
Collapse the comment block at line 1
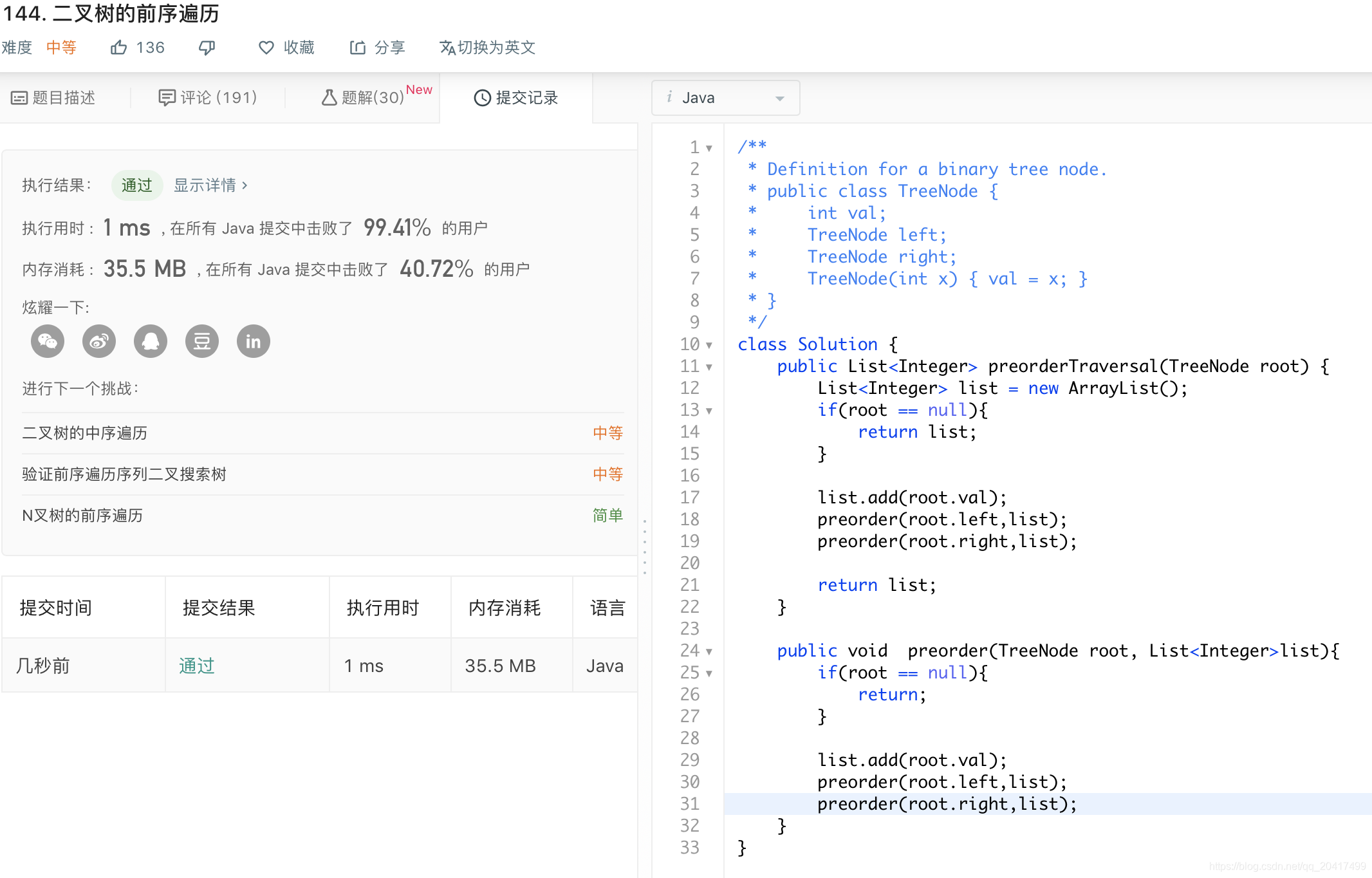point(708,147)
